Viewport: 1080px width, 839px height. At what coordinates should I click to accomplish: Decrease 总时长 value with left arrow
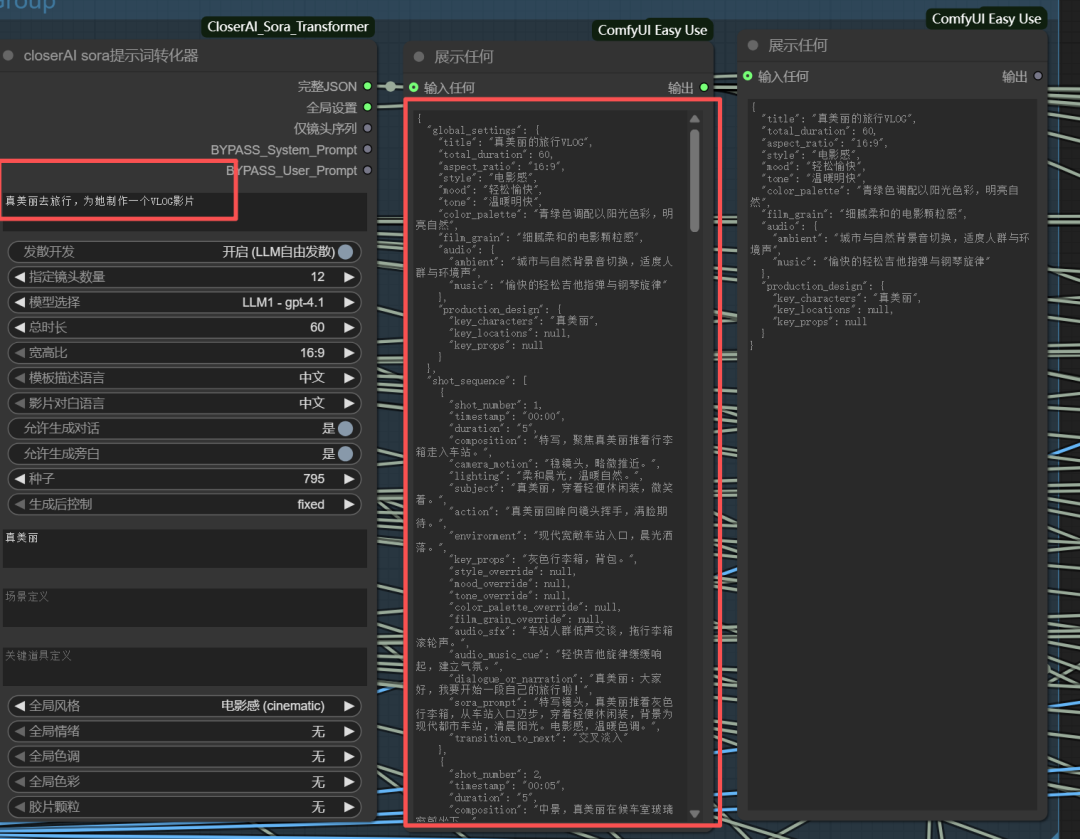[19, 327]
